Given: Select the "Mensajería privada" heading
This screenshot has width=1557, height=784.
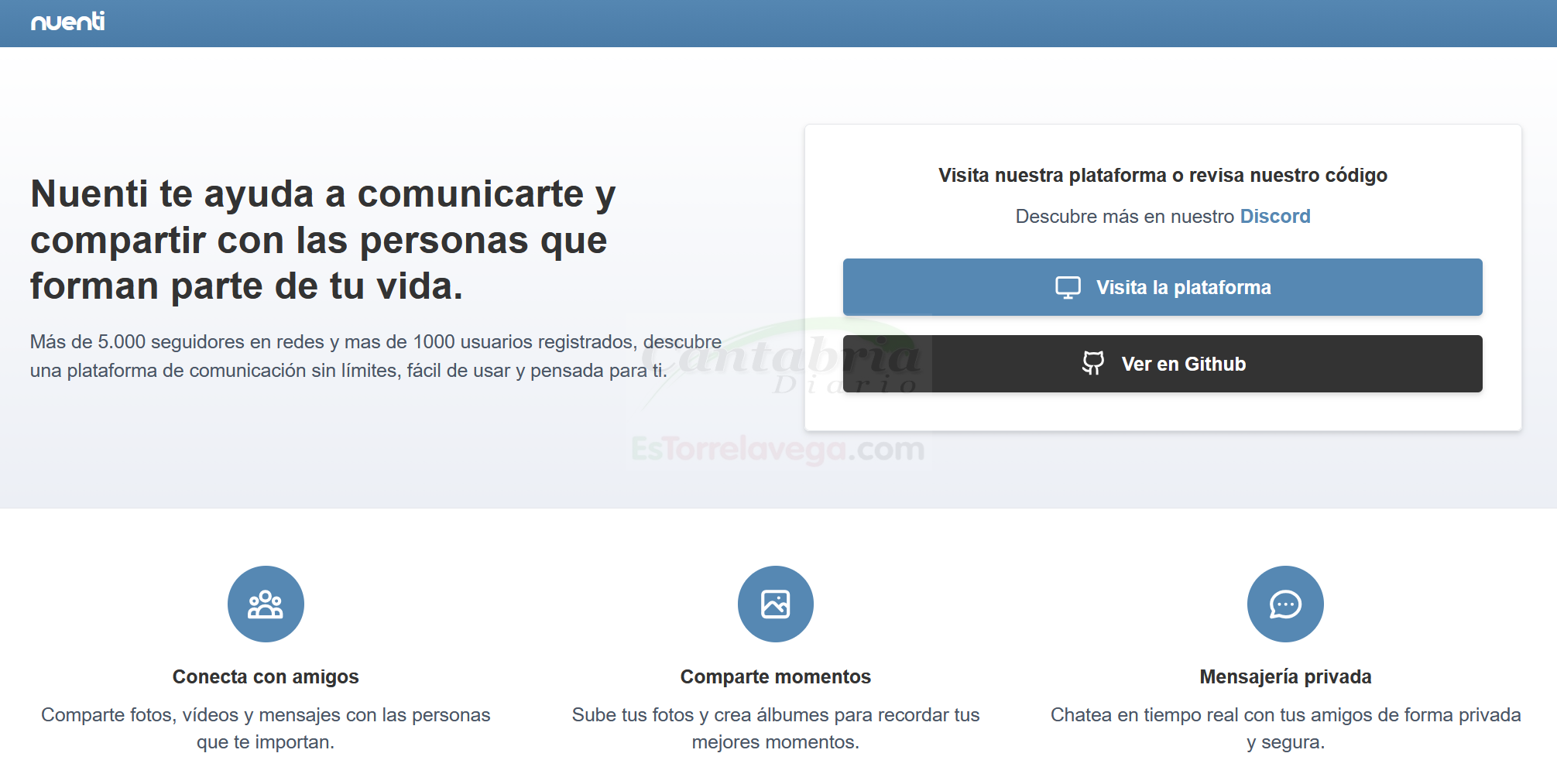Looking at the screenshot, I should tap(1285, 676).
